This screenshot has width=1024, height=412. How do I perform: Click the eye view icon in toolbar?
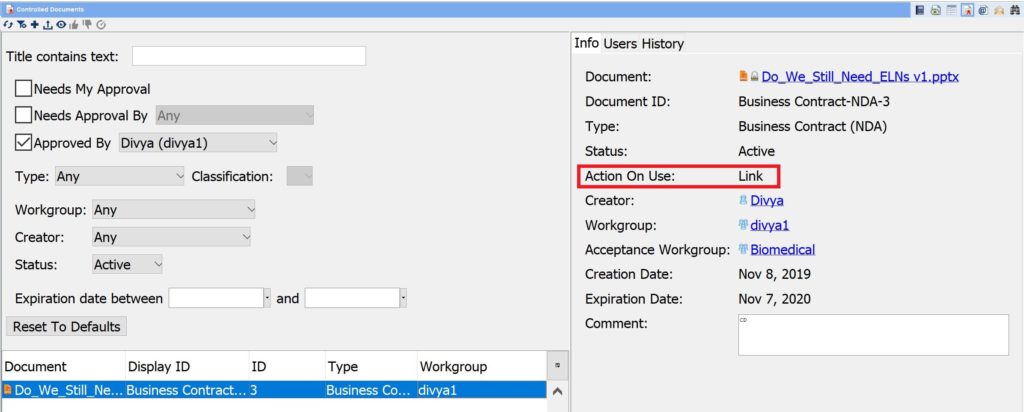point(60,24)
